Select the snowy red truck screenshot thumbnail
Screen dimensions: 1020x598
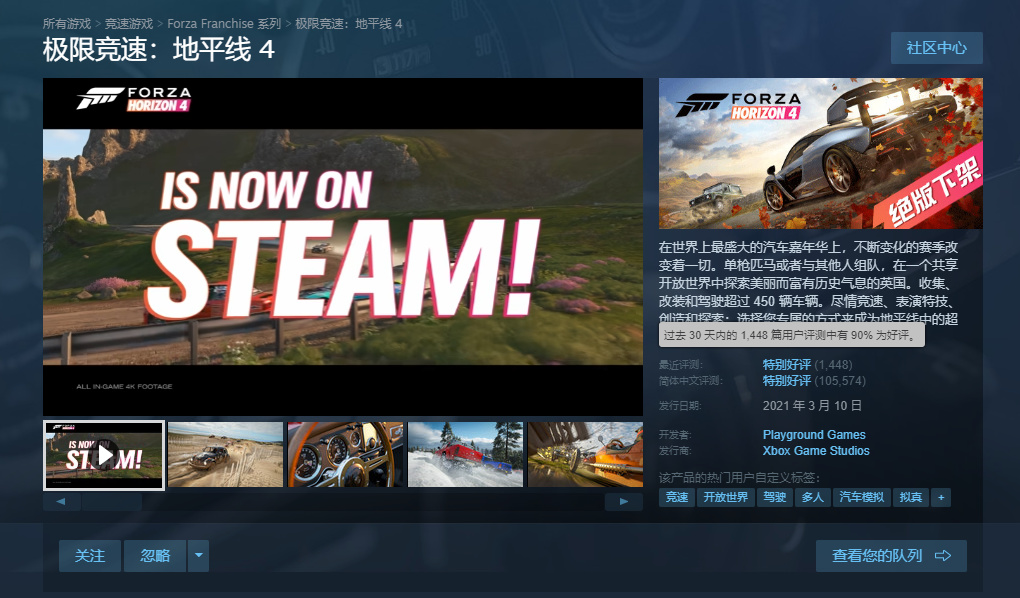click(x=465, y=454)
